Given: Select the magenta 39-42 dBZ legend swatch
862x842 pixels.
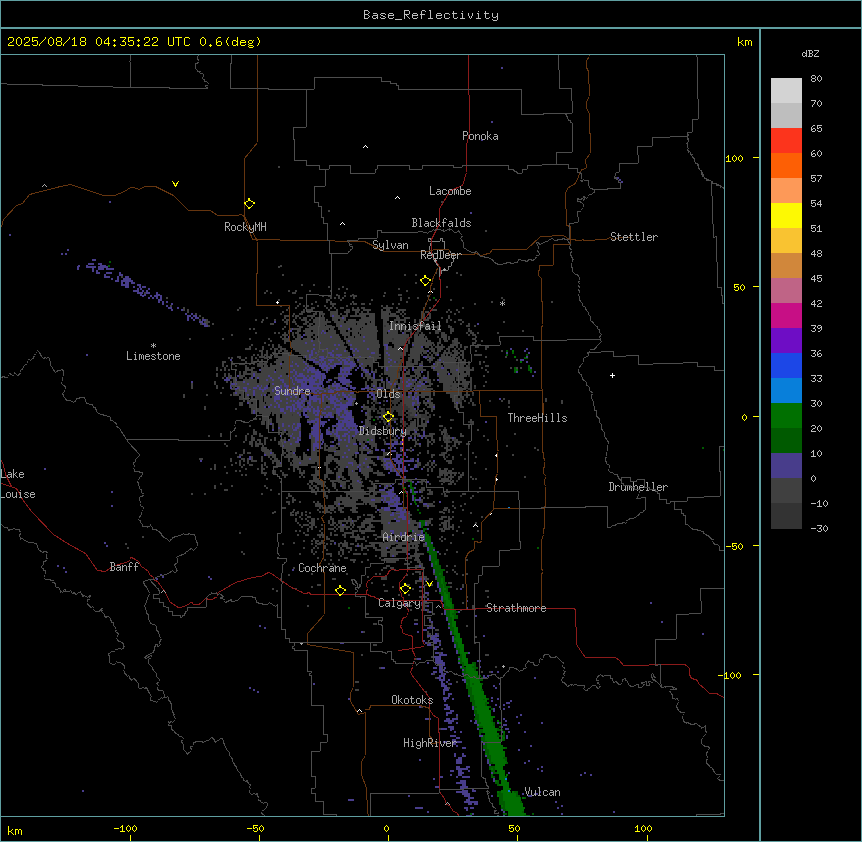Looking at the screenshot, I should [786, 315].
